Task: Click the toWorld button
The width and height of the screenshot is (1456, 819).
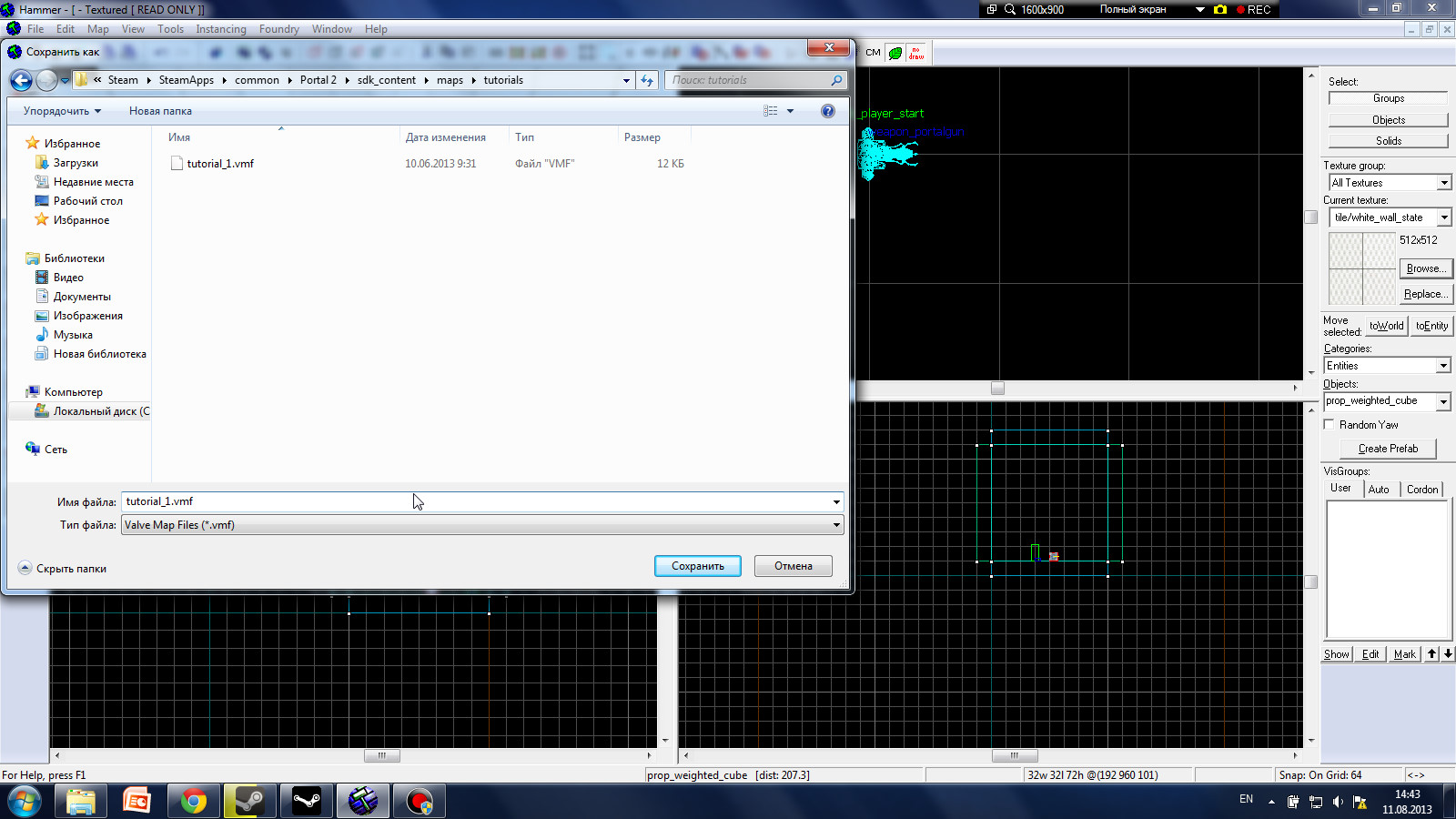Action: click(1387, 326)
